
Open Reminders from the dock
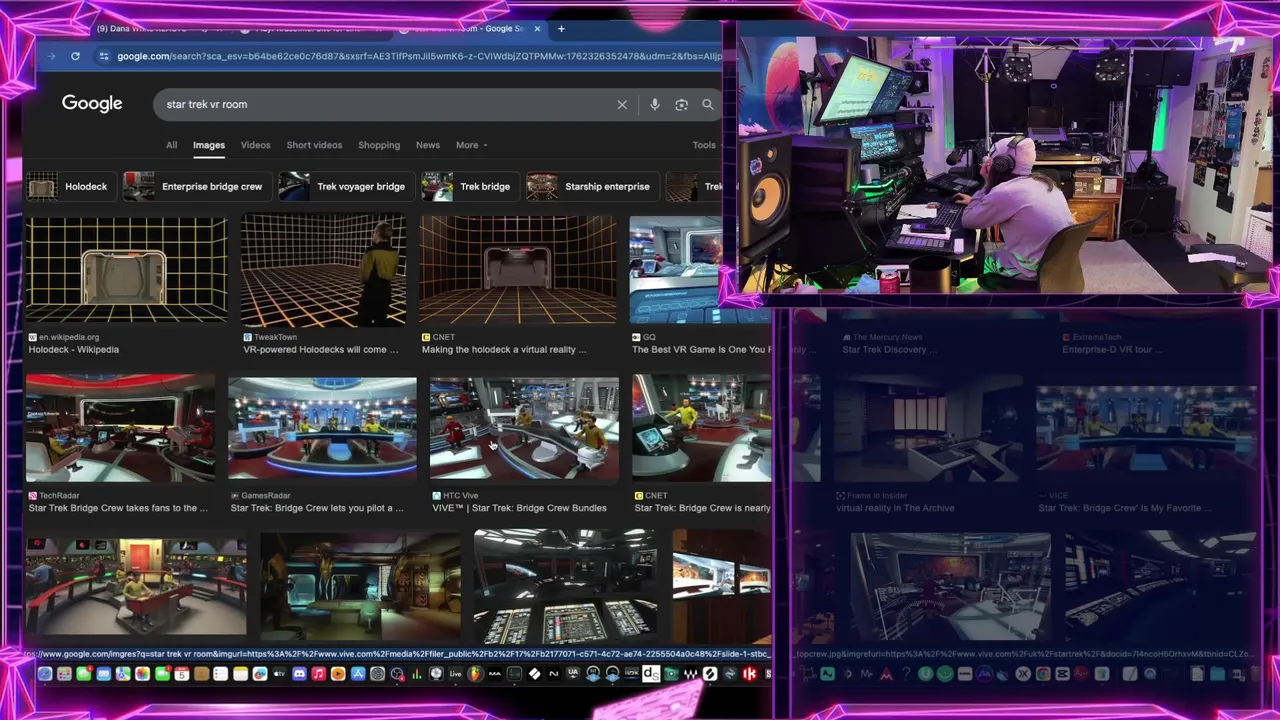(x=220, y=674)
